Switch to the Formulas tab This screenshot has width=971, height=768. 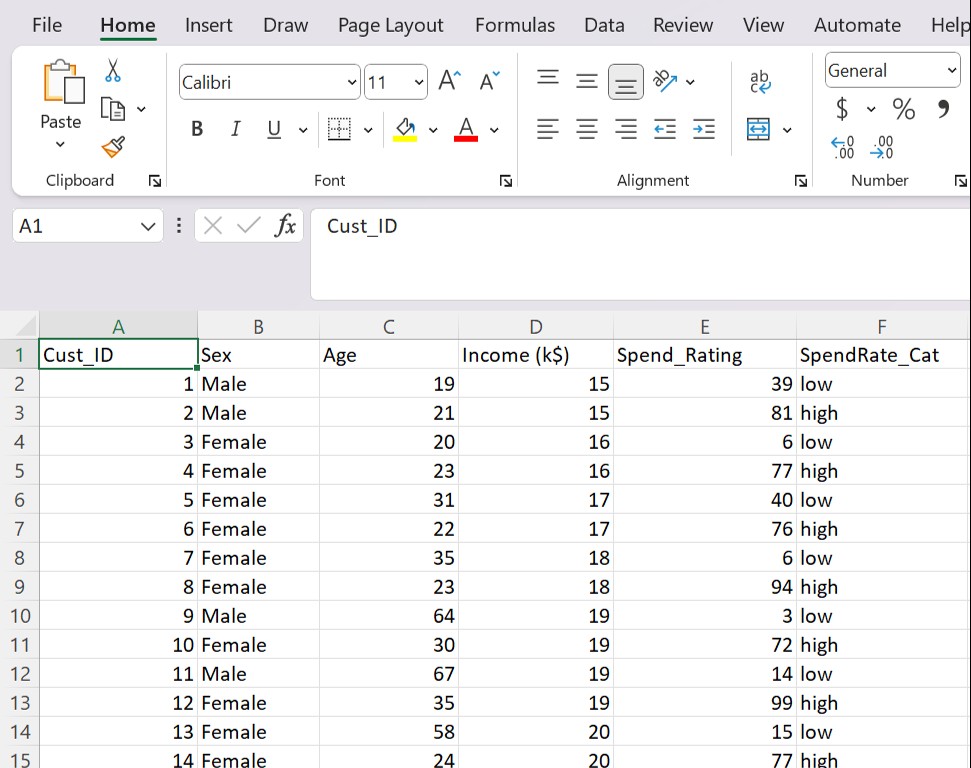pyautogui.click(x=515, y=25)
